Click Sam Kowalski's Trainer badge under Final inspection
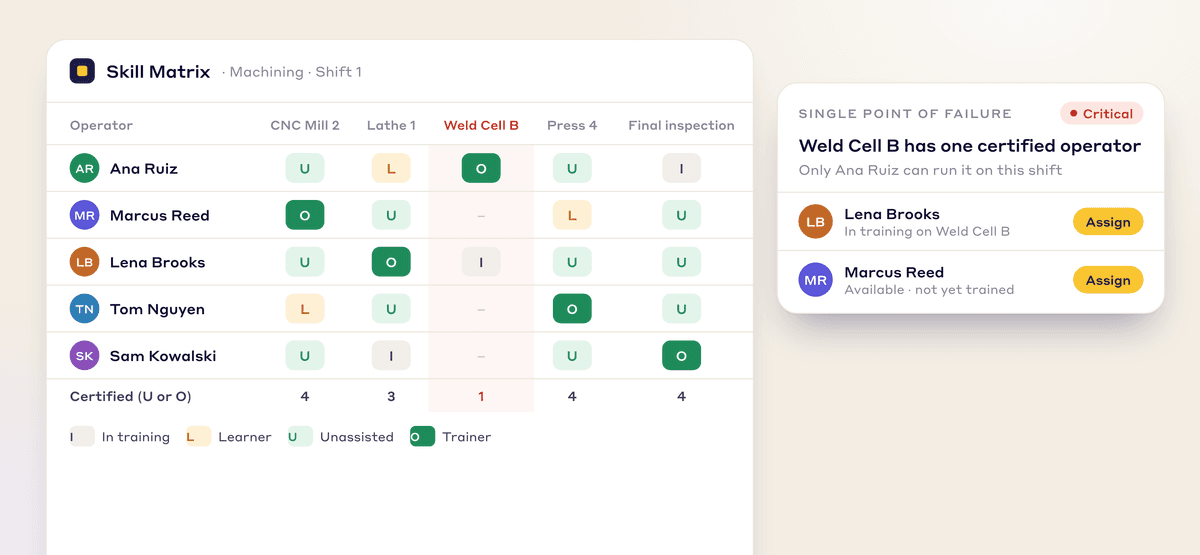This screenshot has height=555, width=1200. coord(681,356)
